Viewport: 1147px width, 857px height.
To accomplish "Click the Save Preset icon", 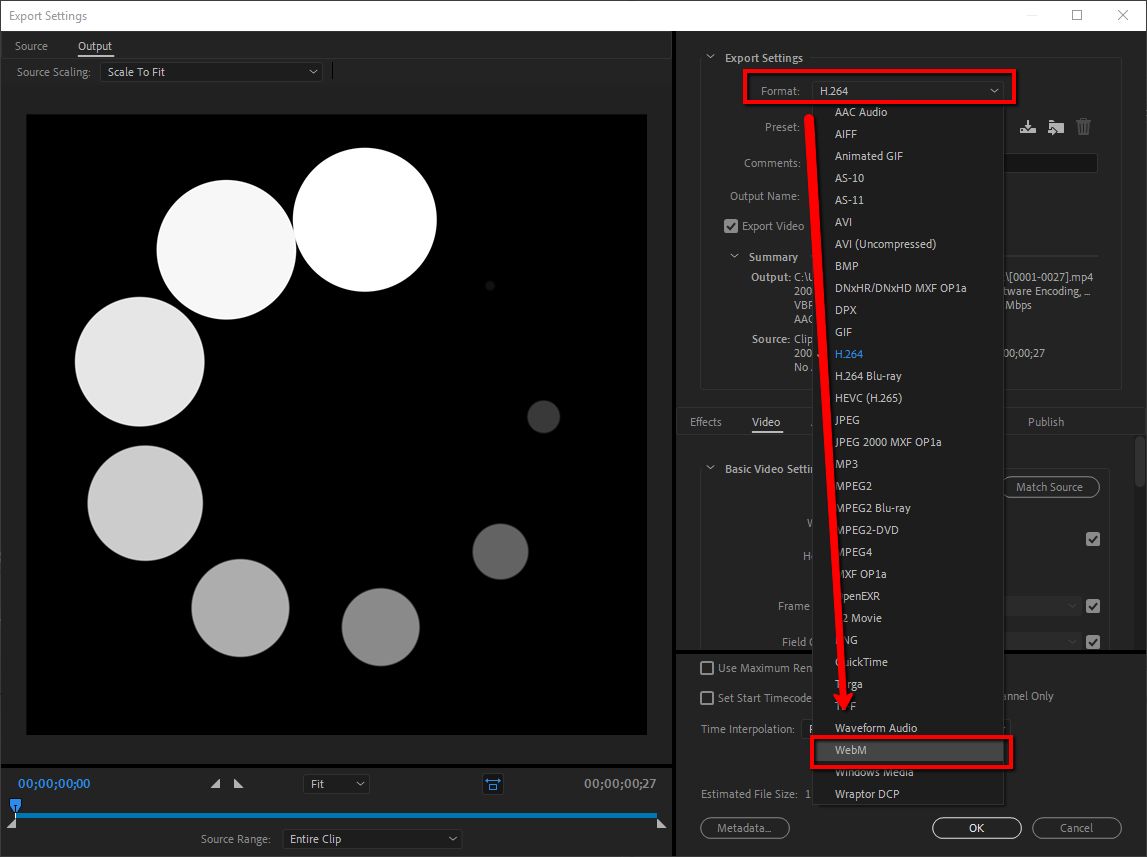I will point(1028,127).
